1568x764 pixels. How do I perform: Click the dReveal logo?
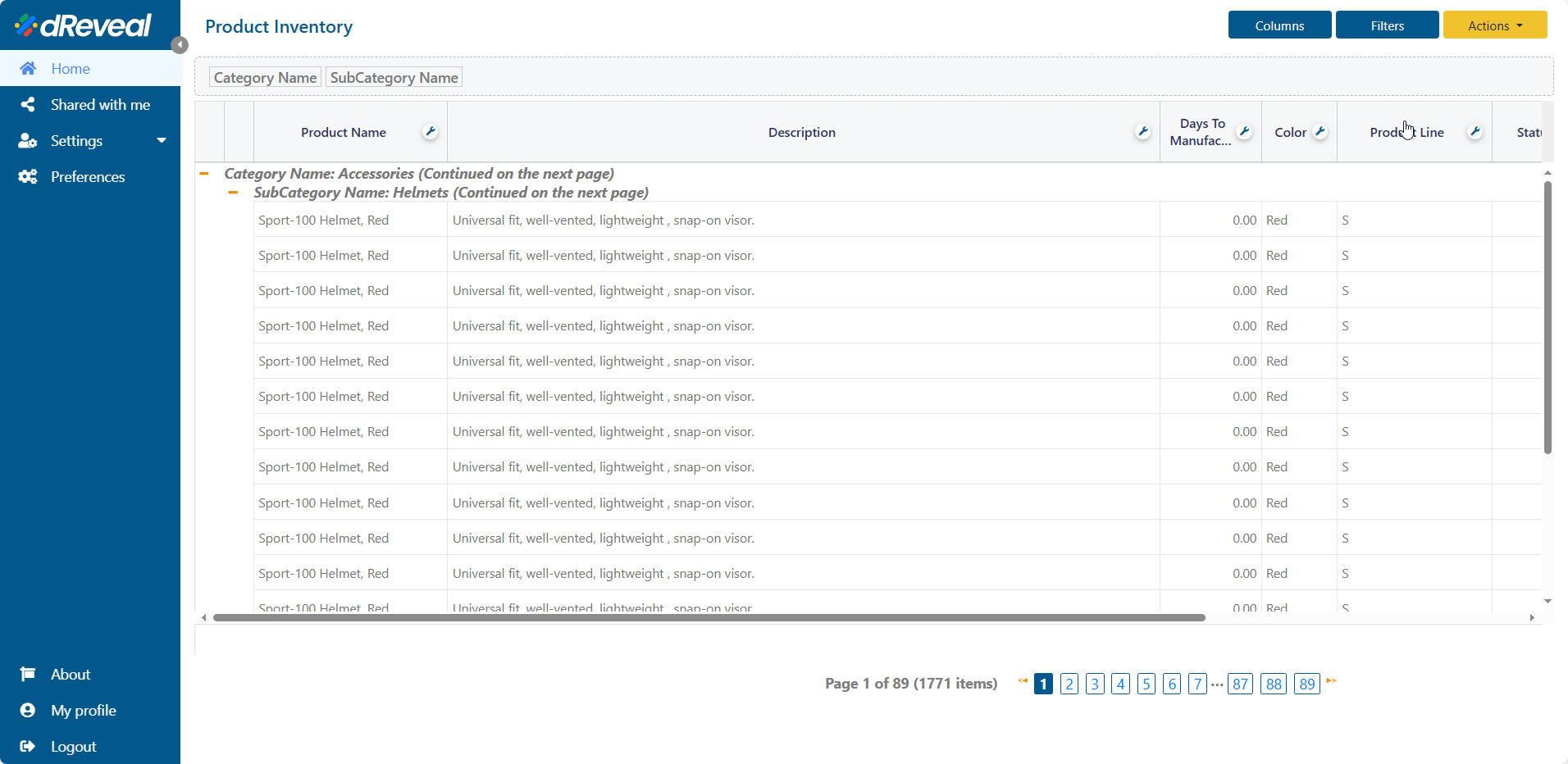pyautogui.click(x=84, y=25)
